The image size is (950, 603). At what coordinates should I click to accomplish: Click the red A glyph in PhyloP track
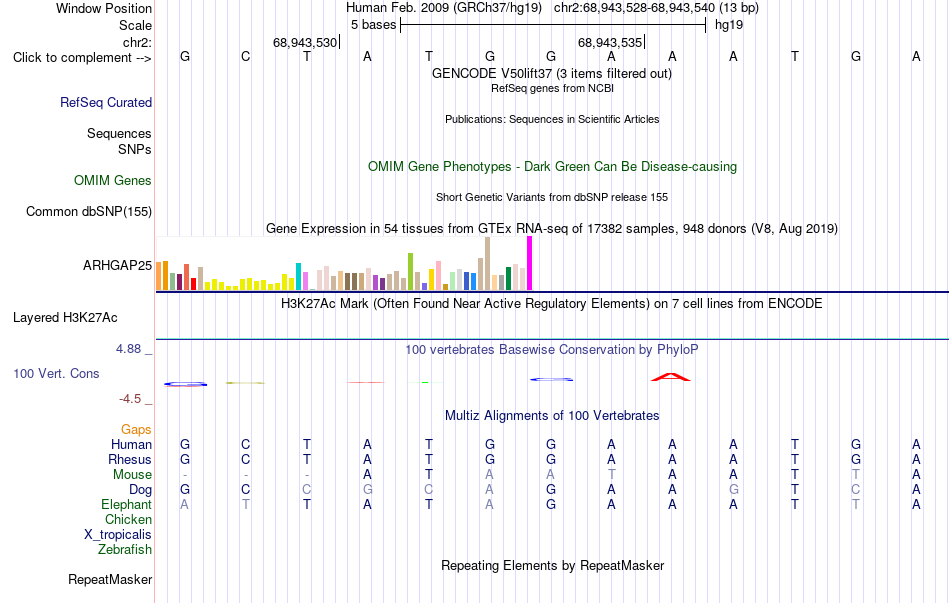(671, 377)
